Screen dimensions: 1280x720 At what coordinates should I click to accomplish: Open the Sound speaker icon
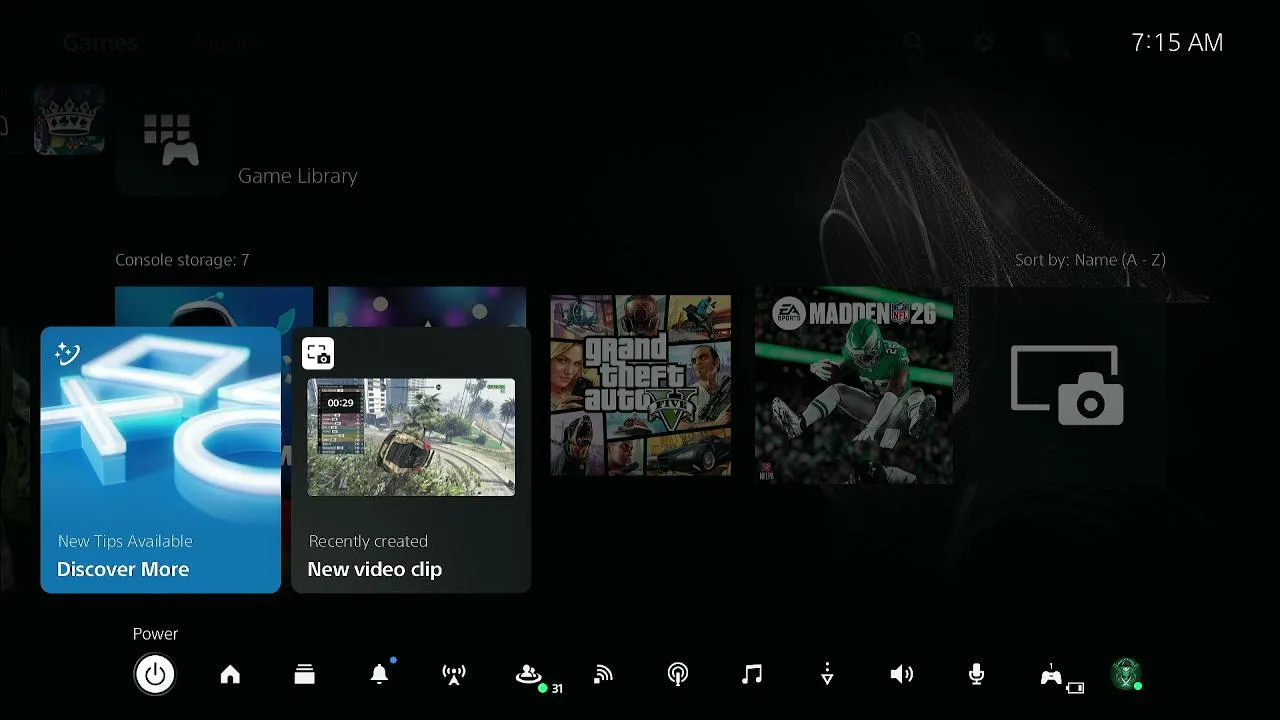[901, 675]
